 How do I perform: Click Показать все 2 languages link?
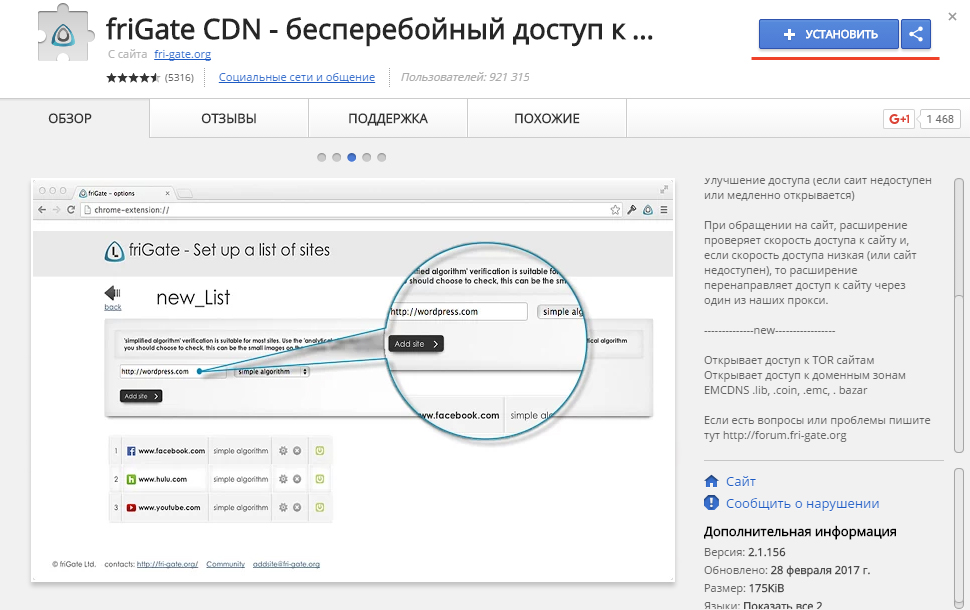[x=783, y=605]
